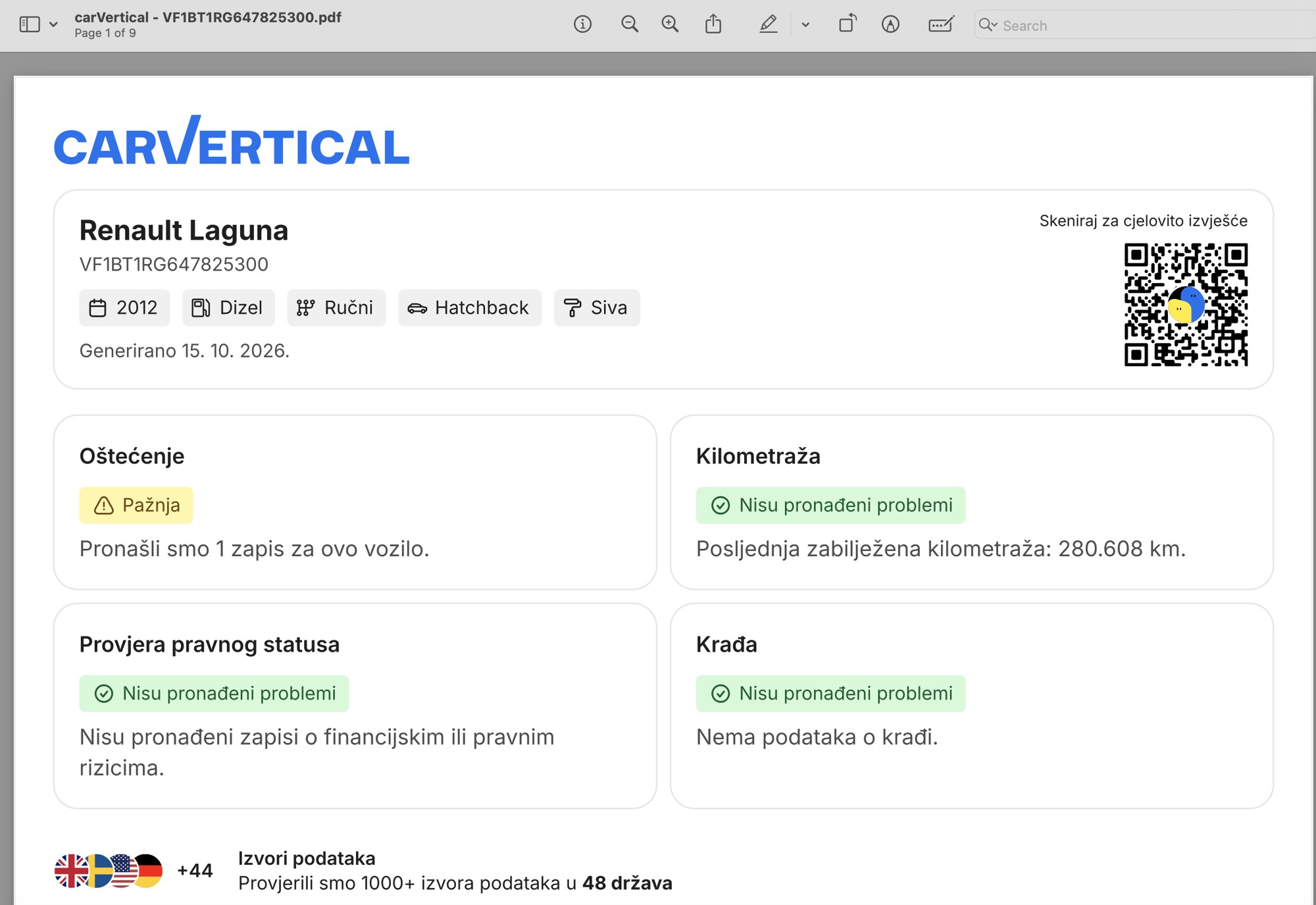Click the Dizel fuel tag

tap(228, 307)
